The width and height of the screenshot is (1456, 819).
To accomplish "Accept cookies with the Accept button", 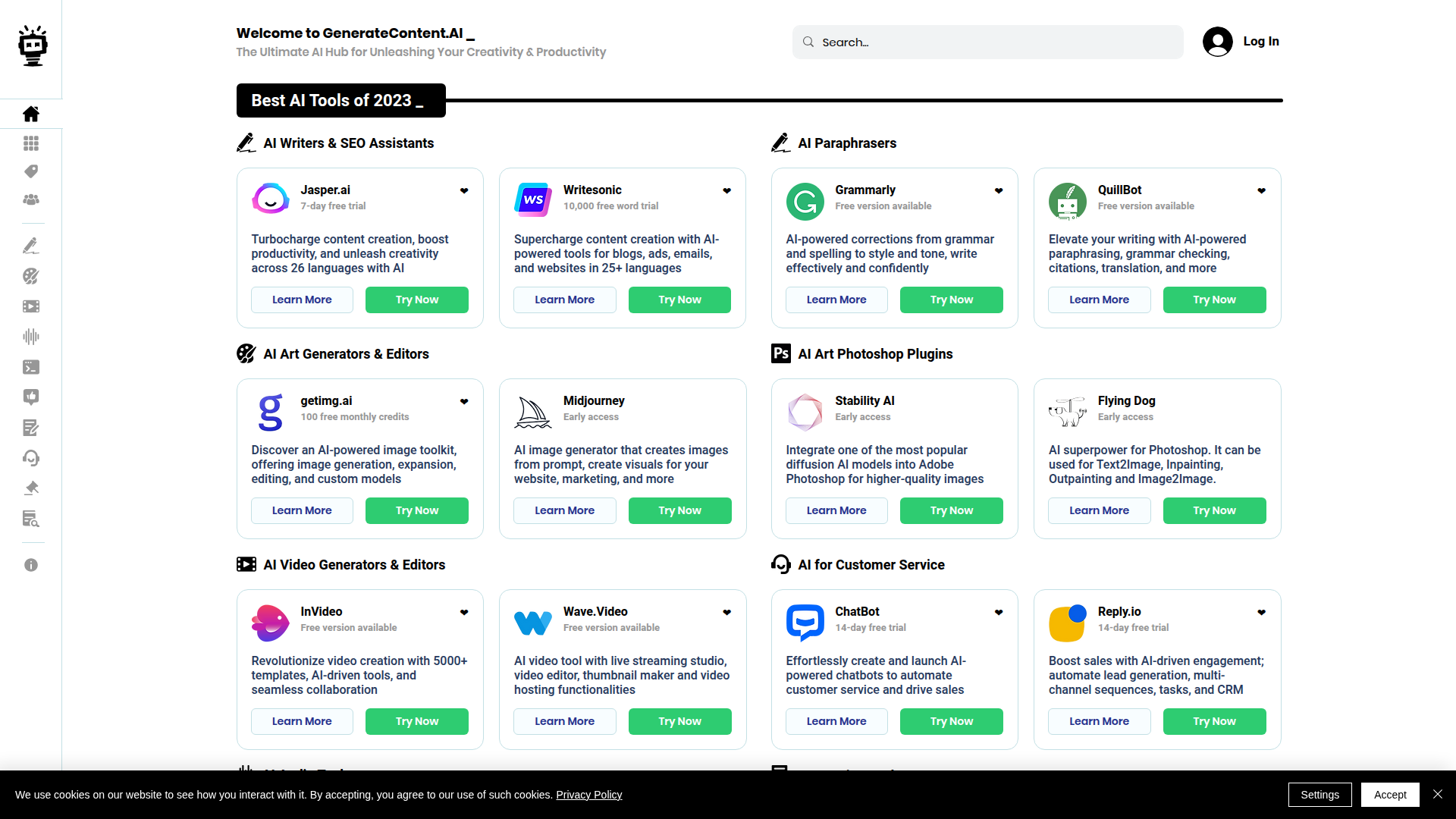I will pos(1390,795).
